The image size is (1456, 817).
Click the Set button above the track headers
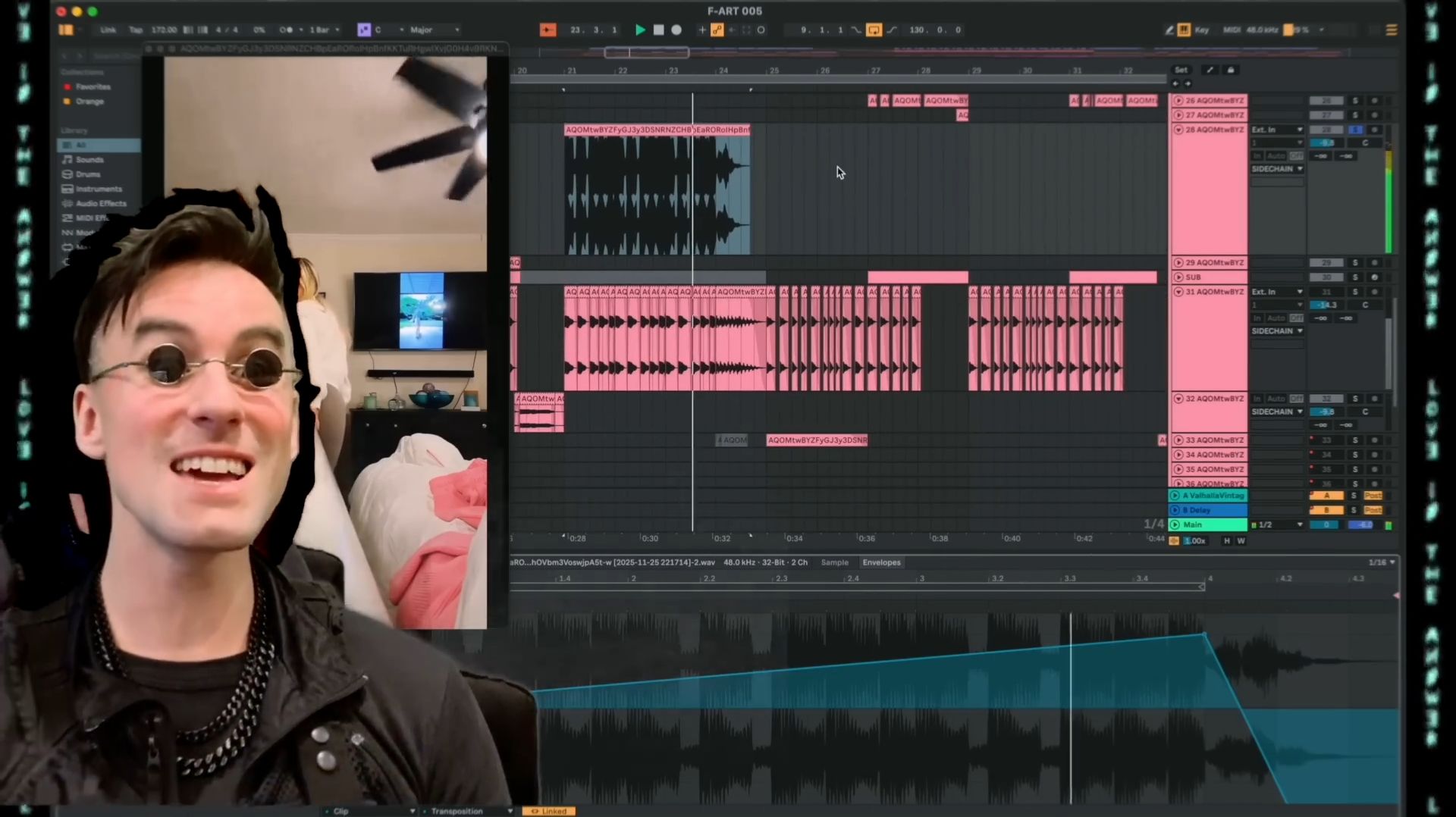tap(1181, 70)
